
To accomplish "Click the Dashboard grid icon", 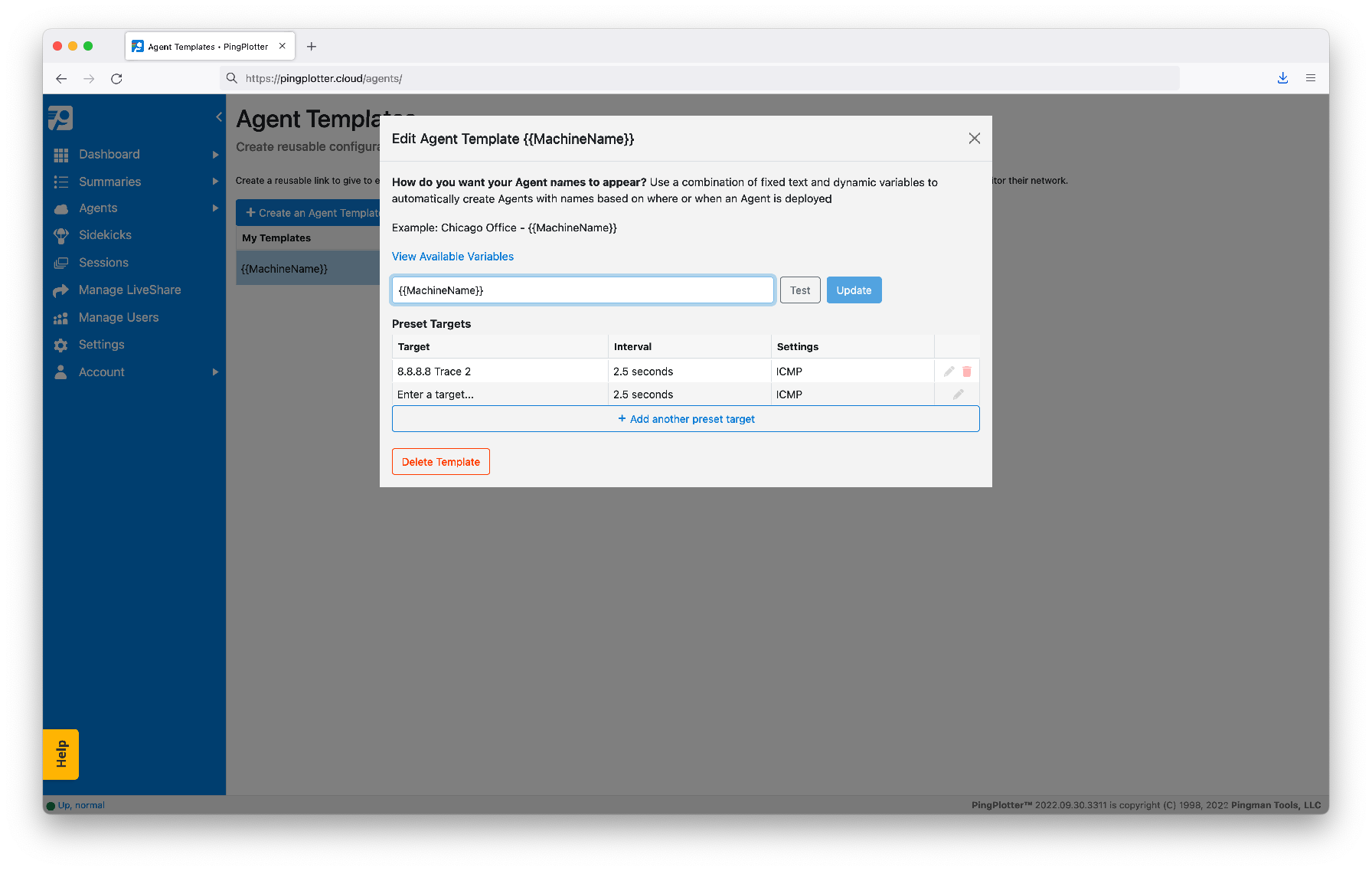I will point(61,155).
